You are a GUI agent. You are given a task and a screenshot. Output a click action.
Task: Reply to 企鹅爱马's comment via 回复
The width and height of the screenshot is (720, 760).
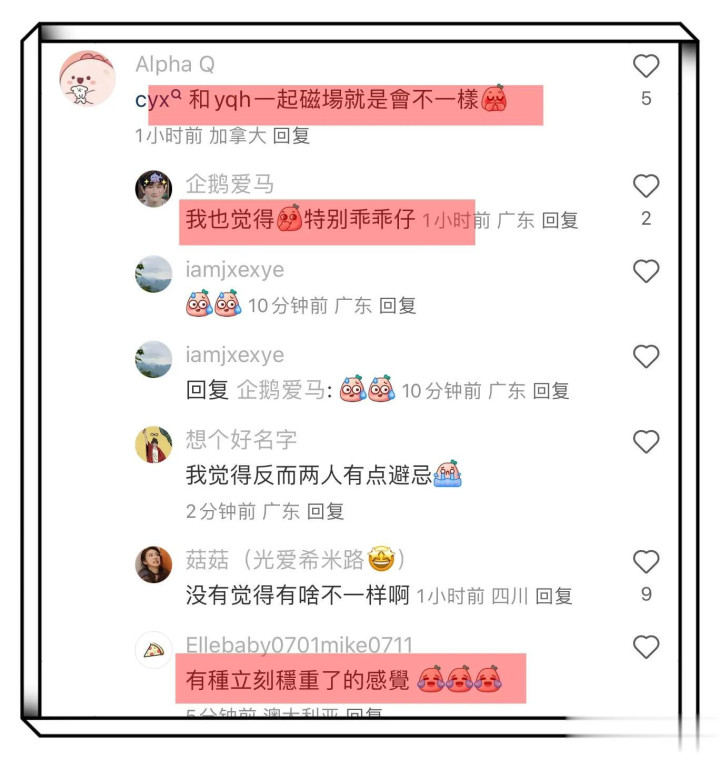pyautogui.click(x=560, y=221)
